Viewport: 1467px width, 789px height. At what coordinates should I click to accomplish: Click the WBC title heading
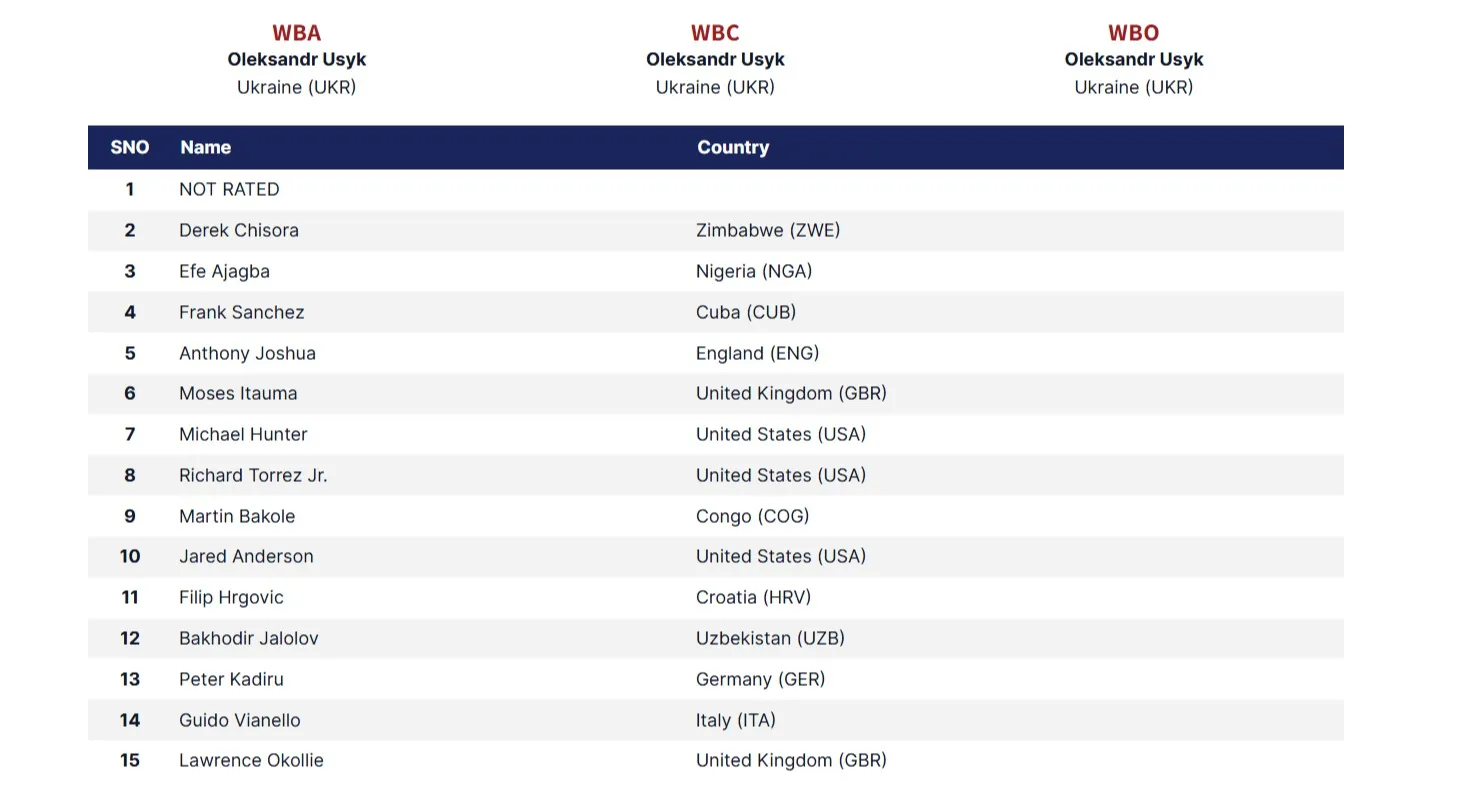[x=715, y=33]
